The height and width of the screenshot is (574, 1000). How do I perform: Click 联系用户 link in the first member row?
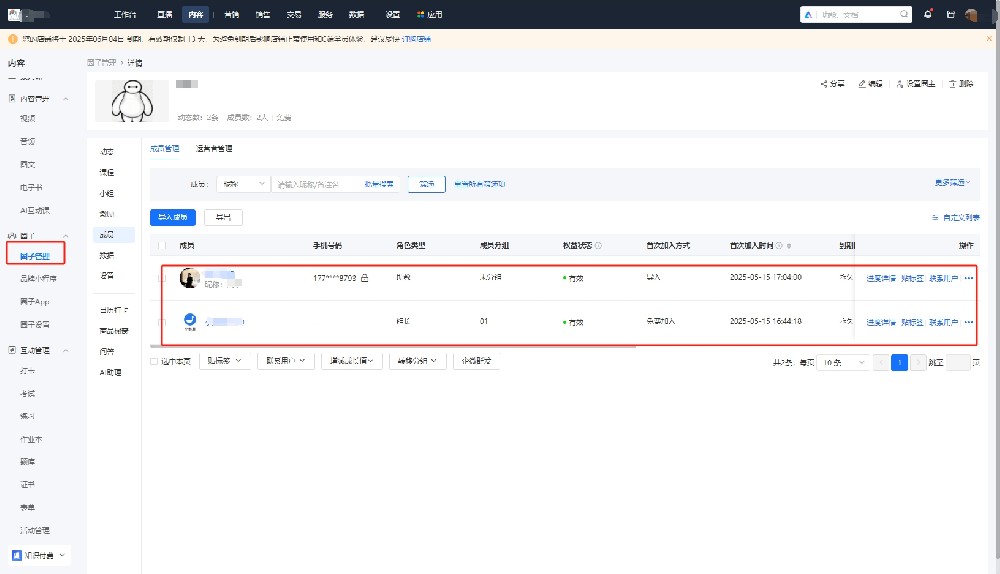click(x=943, y=278)
